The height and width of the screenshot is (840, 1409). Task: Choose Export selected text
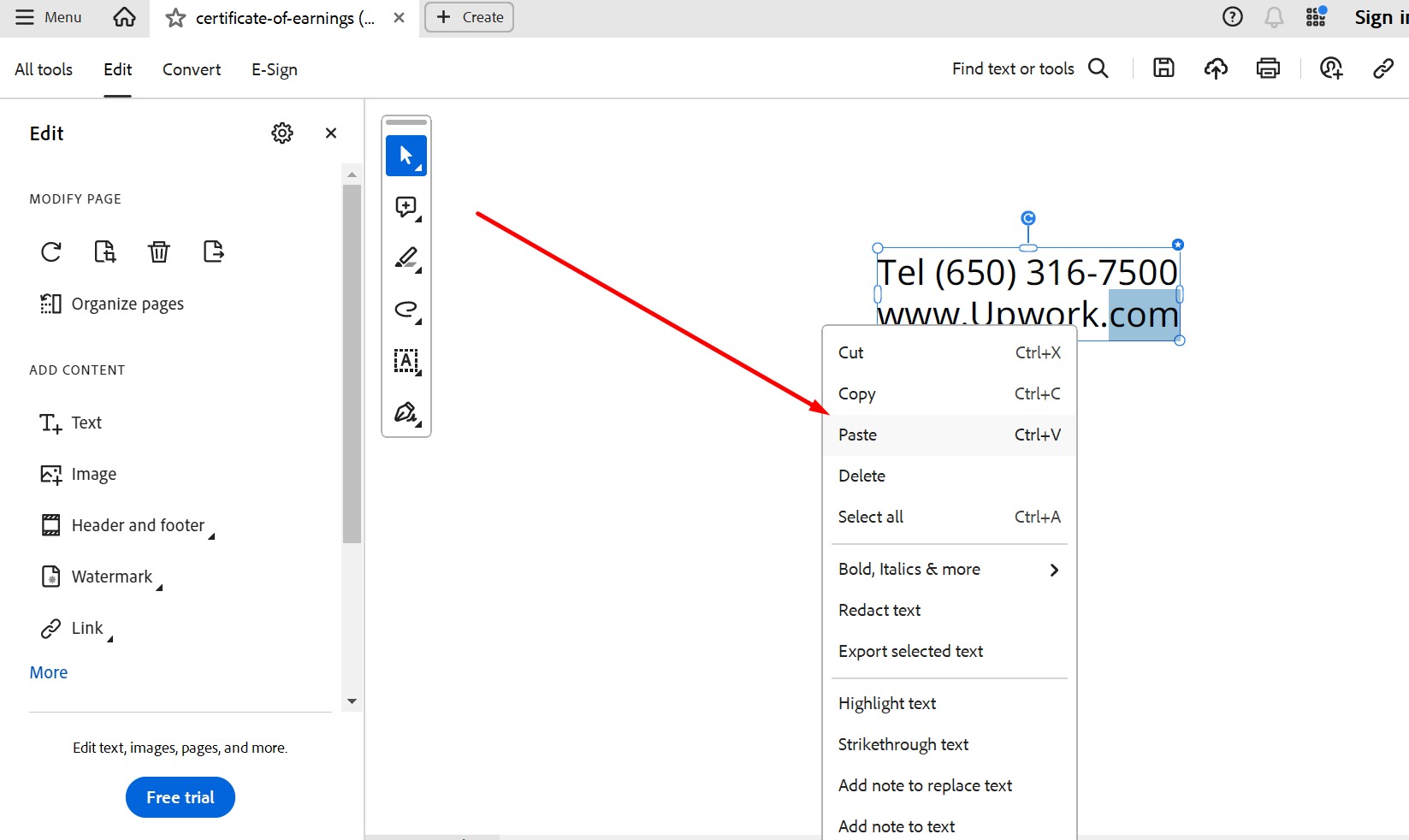coord(950,651)
